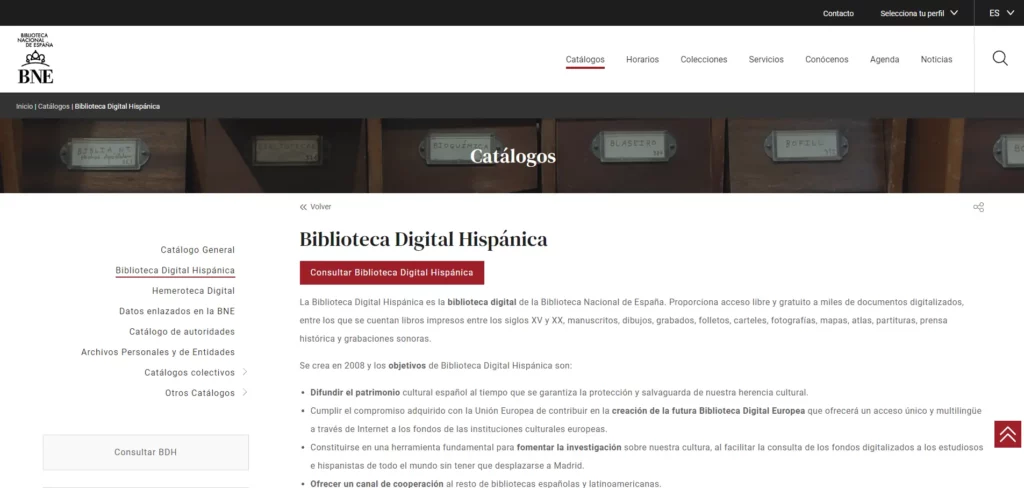1024x488 pixels.
Task: Open the Selecciona tu perfil dropdown
Action: point(919,13)
